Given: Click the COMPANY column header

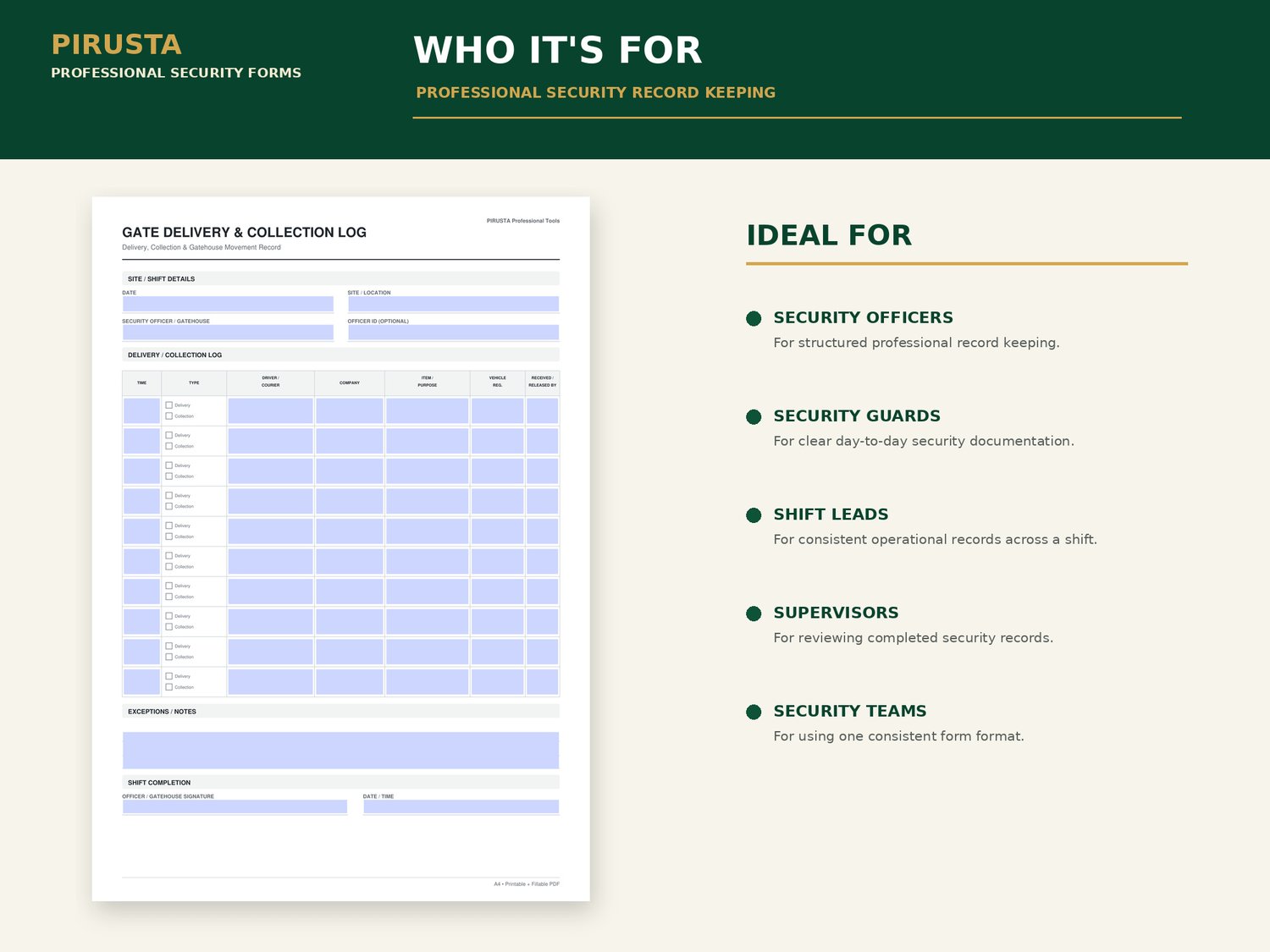Looking at the screenshot, I should pos(350,383).
